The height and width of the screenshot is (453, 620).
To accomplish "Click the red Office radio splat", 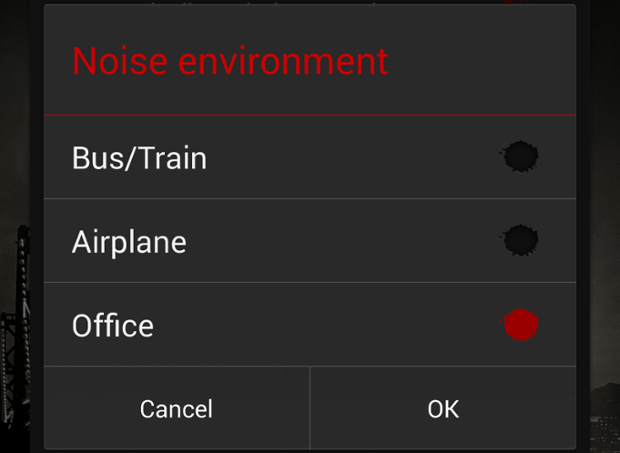I will pyautogui.click(x=520, y=325).
